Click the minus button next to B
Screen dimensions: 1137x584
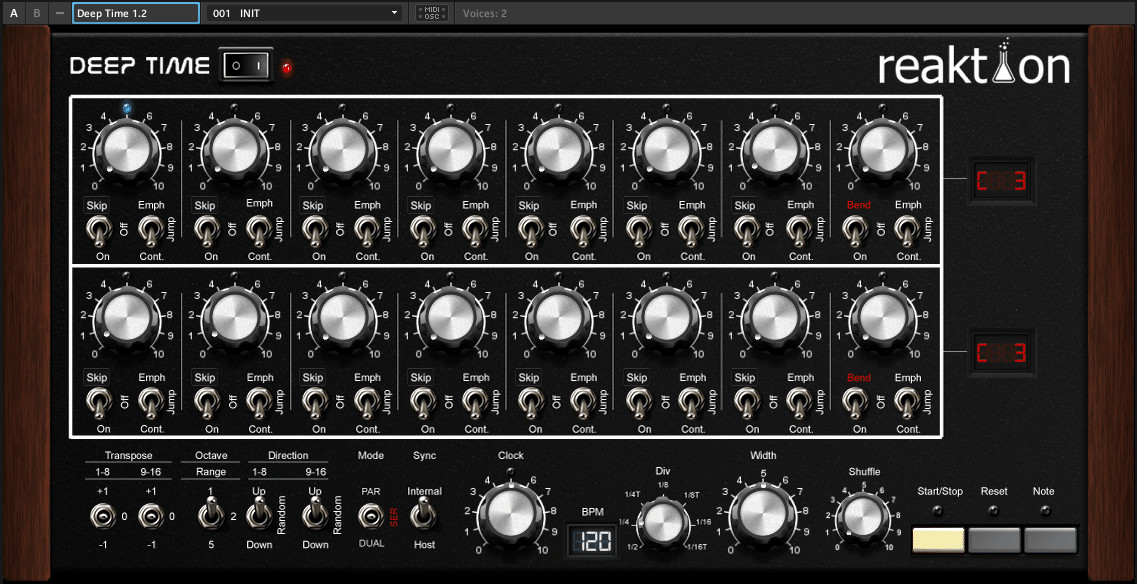59,12
